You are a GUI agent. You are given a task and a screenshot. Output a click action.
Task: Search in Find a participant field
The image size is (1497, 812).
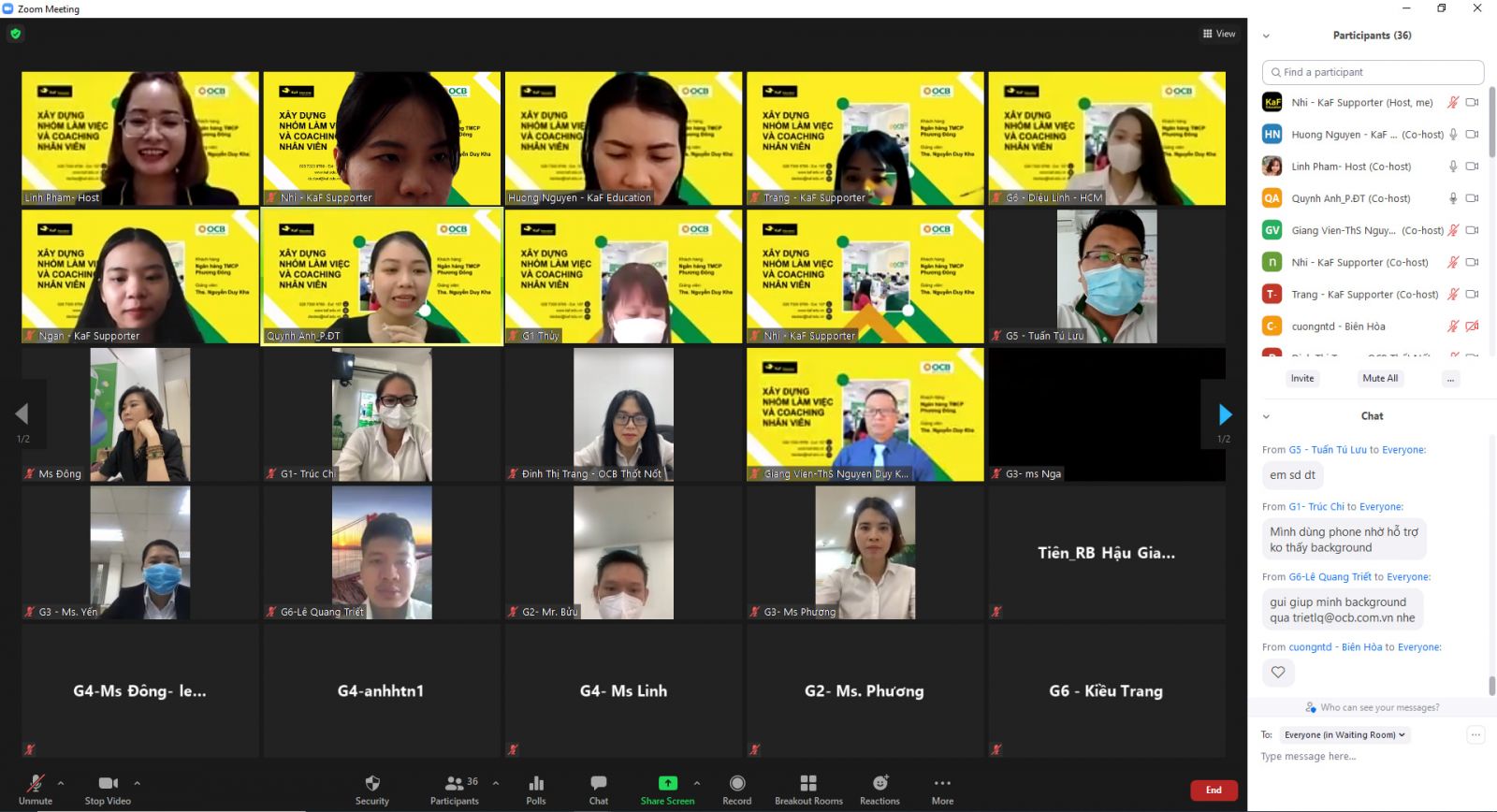(1373, 72)
